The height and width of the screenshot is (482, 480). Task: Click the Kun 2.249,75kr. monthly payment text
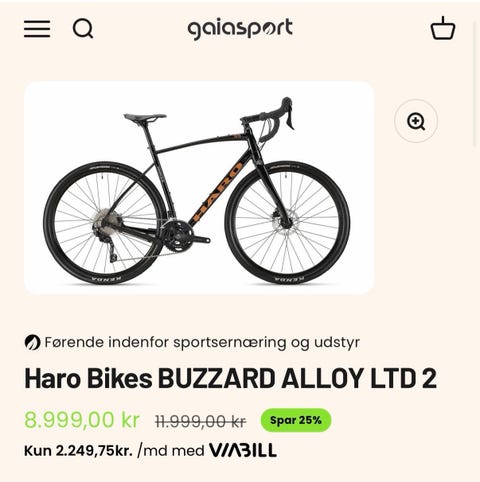tap(78, 451)
